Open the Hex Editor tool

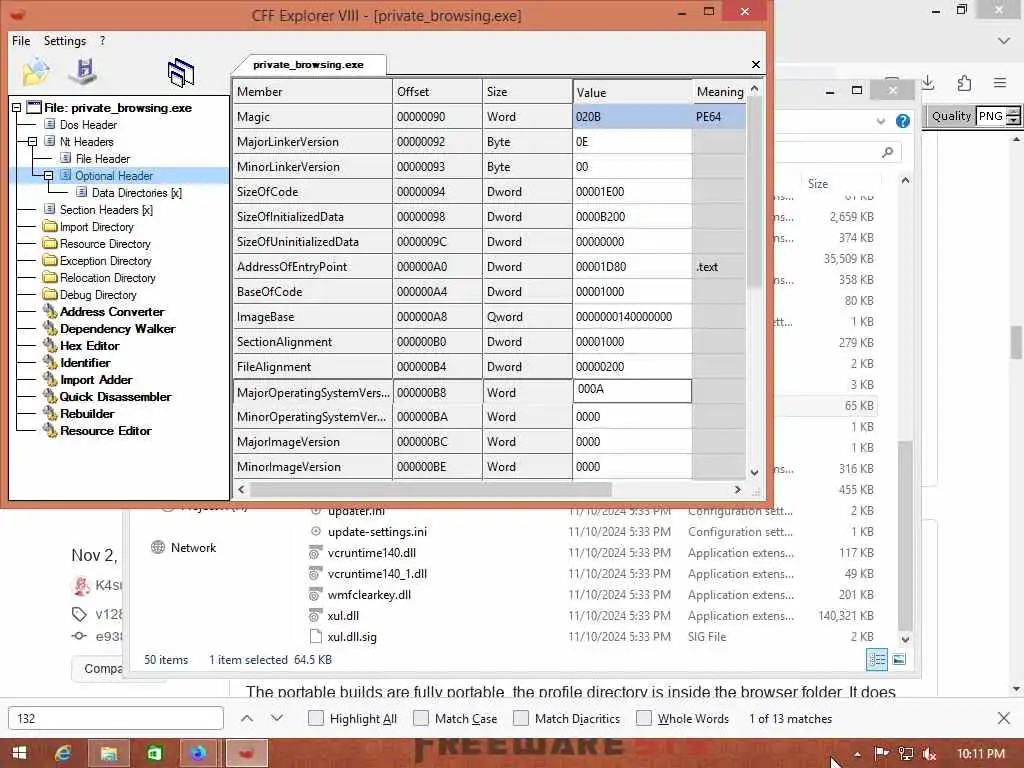tap(89, 345)
